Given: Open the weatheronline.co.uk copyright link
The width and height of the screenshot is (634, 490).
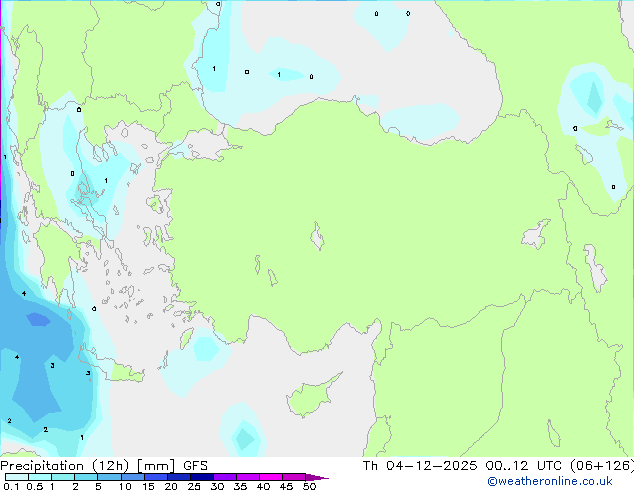Looking at the screenshot, I should (550, 481).
